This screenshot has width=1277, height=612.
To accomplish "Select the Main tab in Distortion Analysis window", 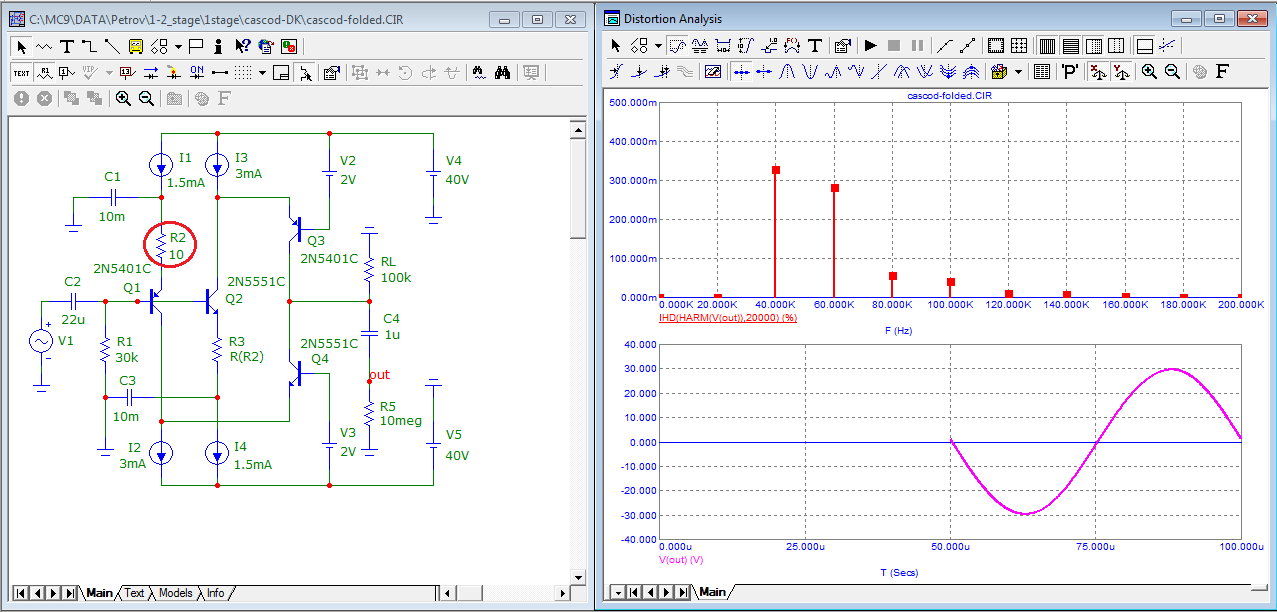I will [x=712, y=592].
